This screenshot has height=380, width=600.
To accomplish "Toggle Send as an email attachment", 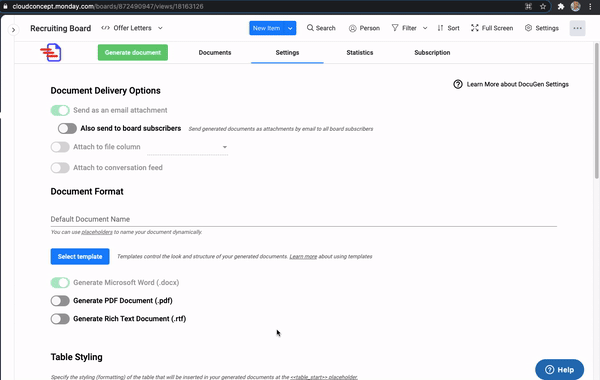I will (x=60, y=110).
